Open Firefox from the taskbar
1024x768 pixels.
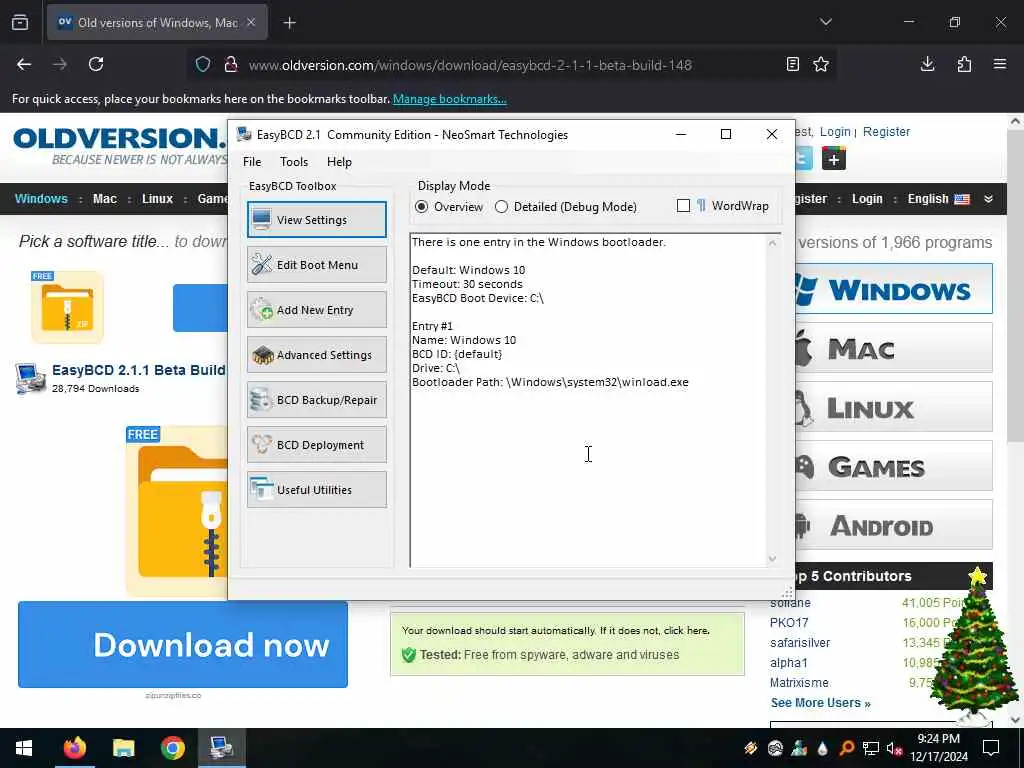tap(74, 748)
